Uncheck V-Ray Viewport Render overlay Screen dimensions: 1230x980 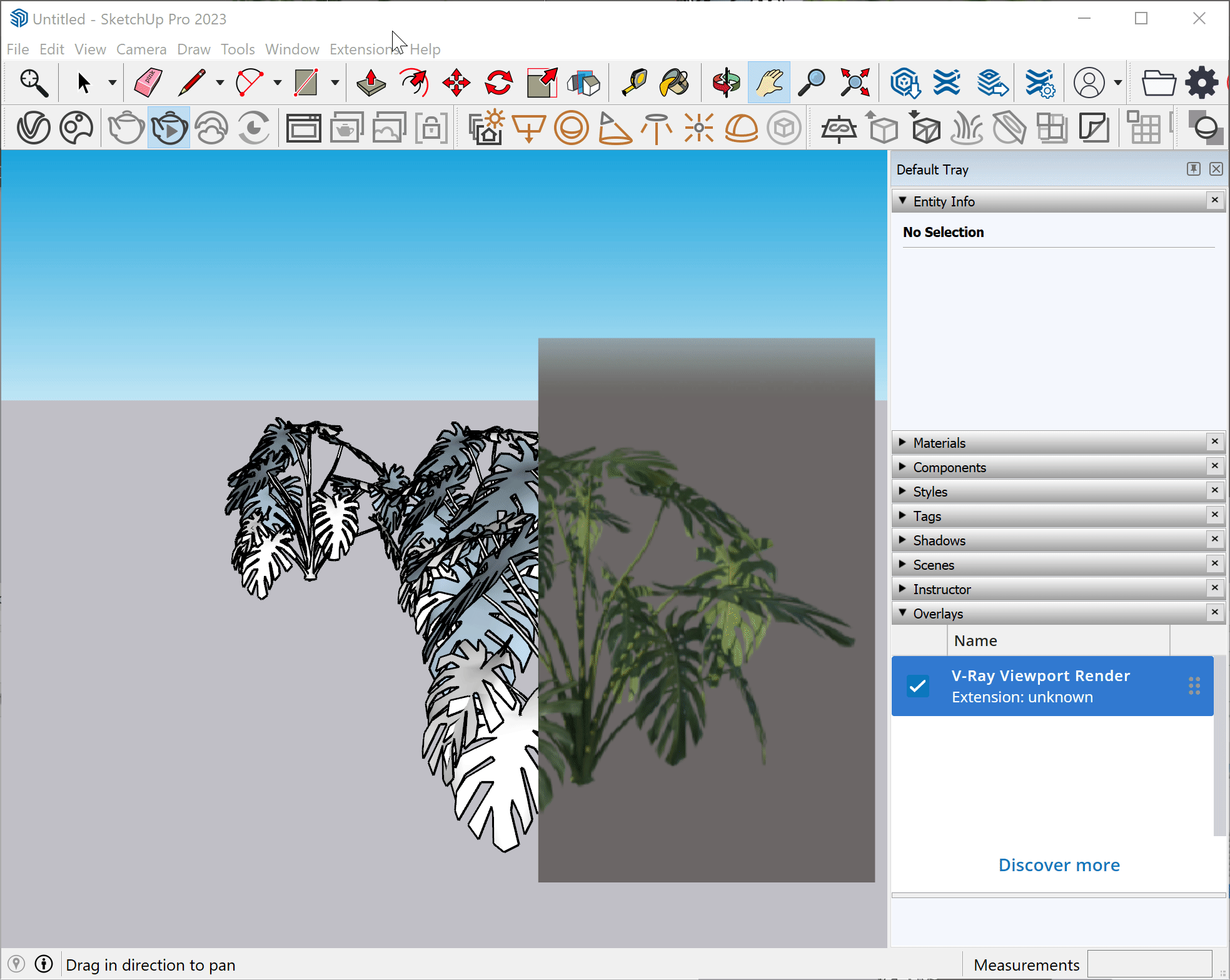click(x=918, y=686)
